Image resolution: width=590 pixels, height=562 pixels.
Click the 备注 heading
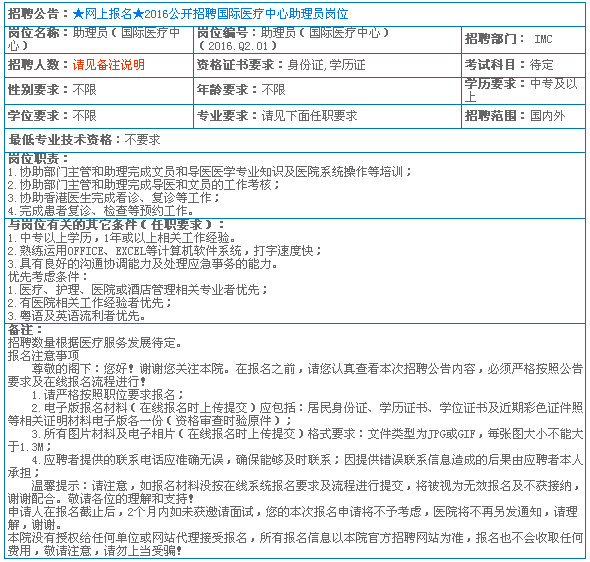[x=25, y=330]
